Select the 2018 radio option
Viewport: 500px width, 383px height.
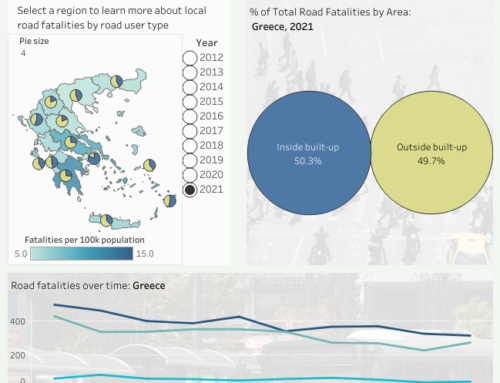coord(190,146)
